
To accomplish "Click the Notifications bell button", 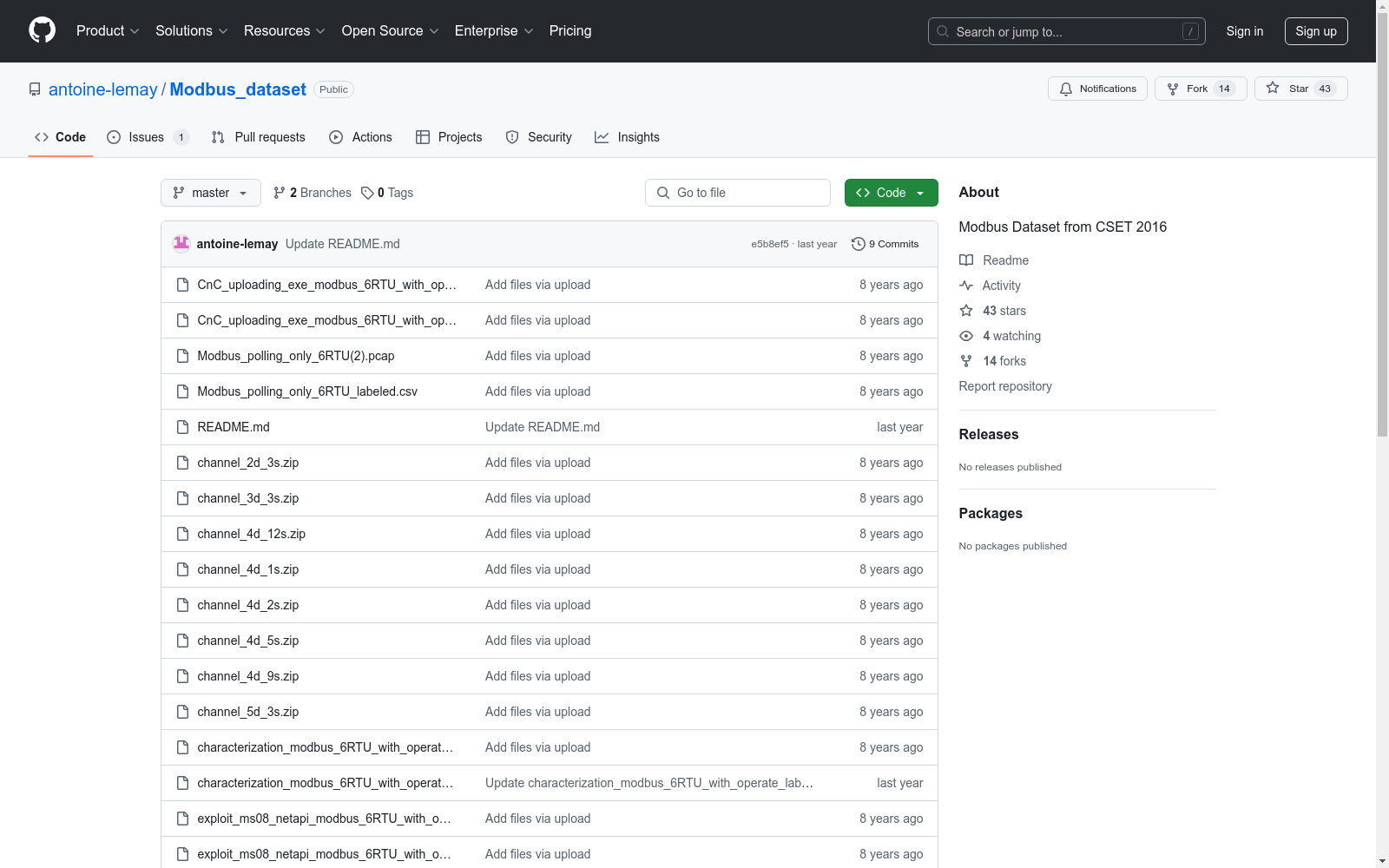I will click(x=1097, y=89).
